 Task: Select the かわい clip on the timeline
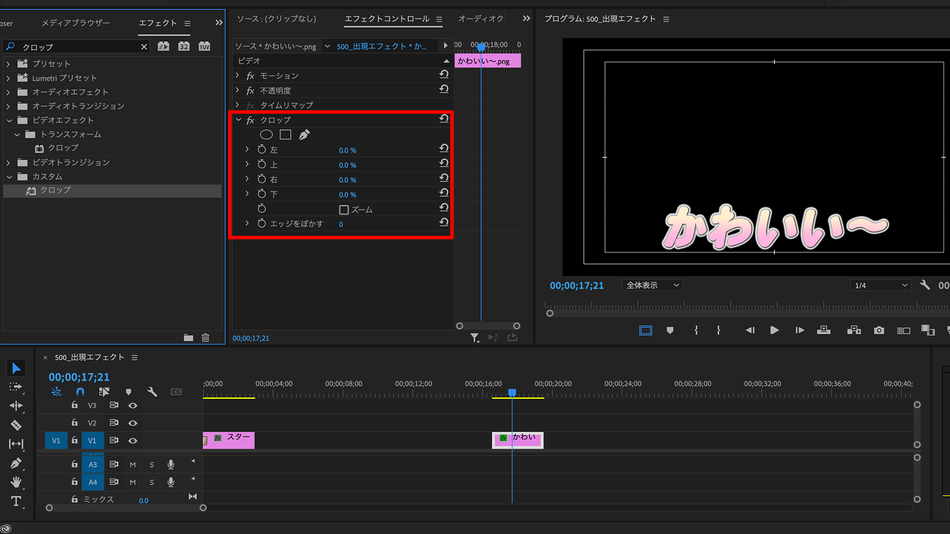pyautogui.click(x=517, y=440)
